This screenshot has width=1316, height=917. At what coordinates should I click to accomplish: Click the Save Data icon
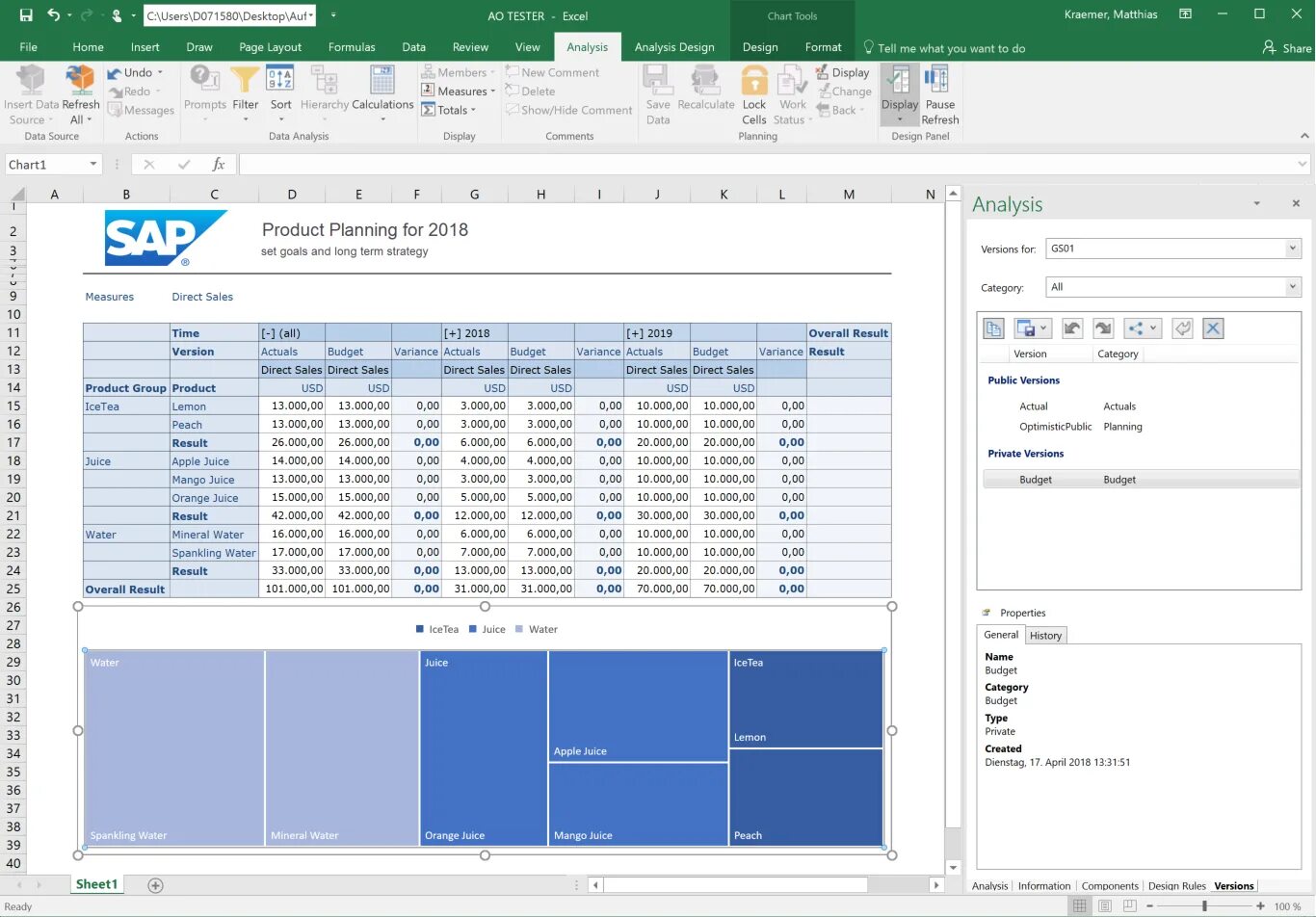tap(658, 80)
